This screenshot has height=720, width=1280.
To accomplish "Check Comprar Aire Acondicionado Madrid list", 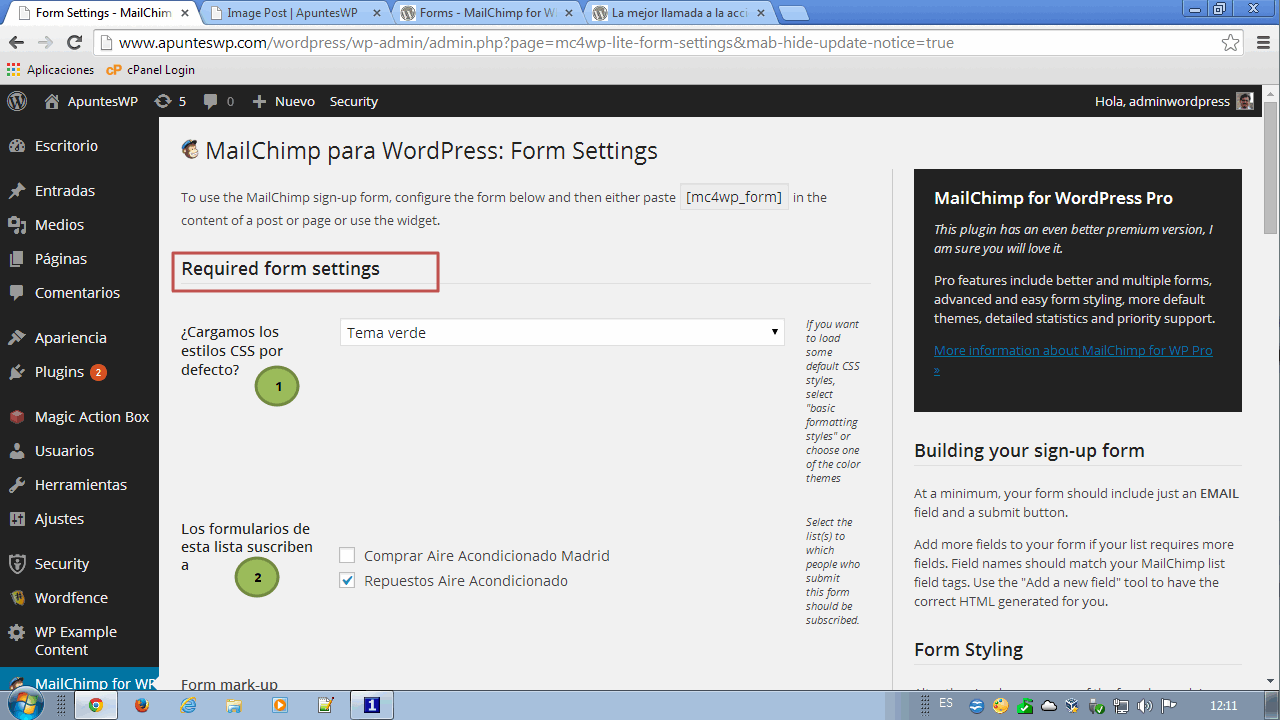I will click(347, 556).
